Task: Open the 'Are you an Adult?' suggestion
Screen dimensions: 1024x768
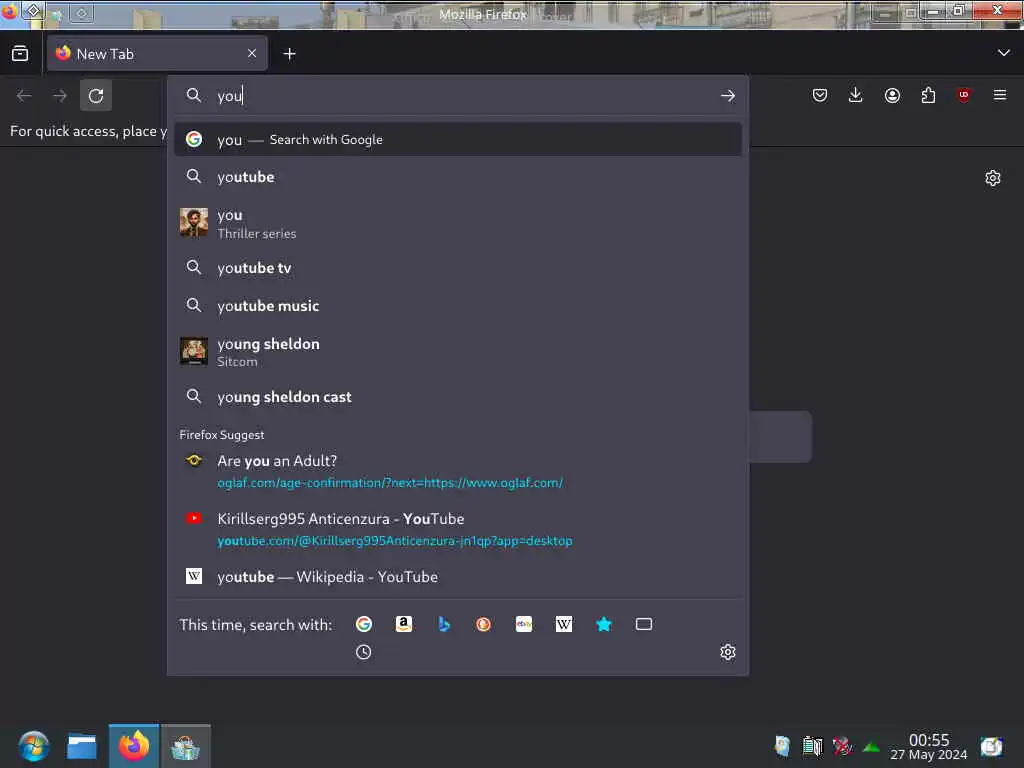Action: [x=458, y=471]
